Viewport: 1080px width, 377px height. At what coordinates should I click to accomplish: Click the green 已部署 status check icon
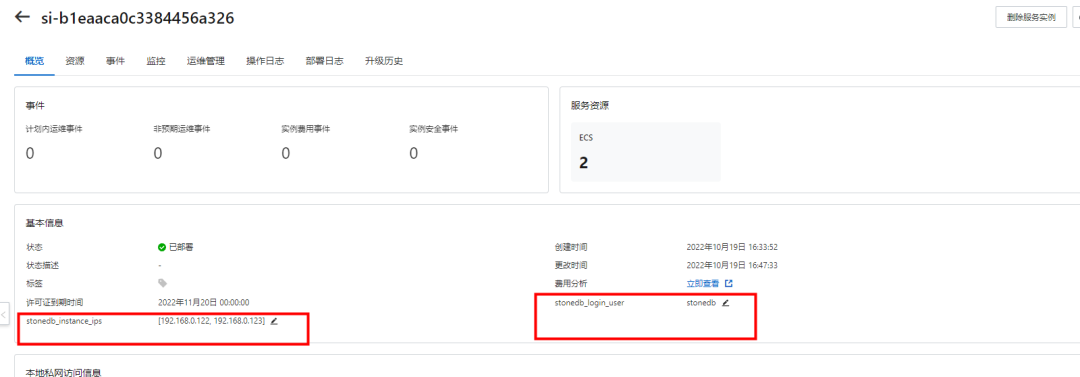coord(162,247)
